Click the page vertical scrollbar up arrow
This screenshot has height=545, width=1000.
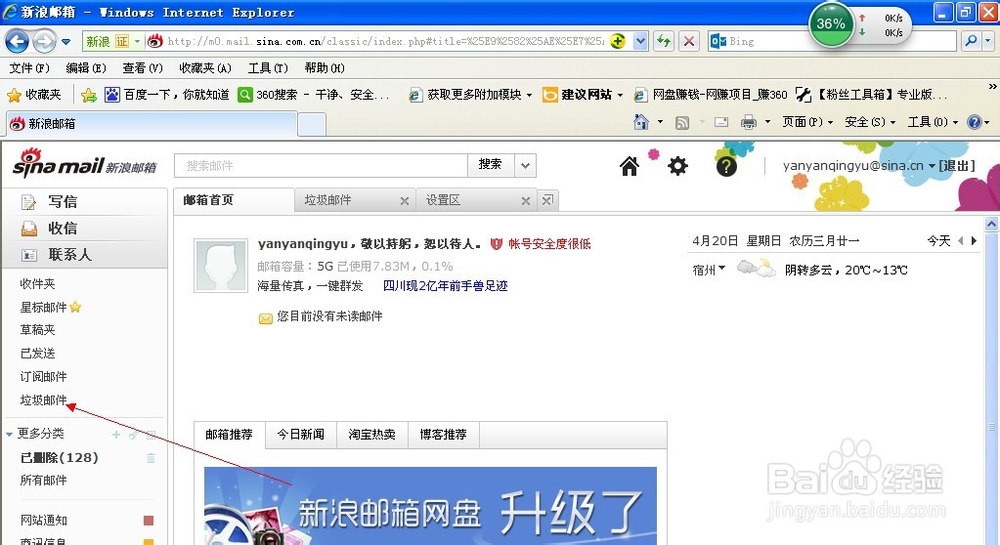tap(992, 224)
